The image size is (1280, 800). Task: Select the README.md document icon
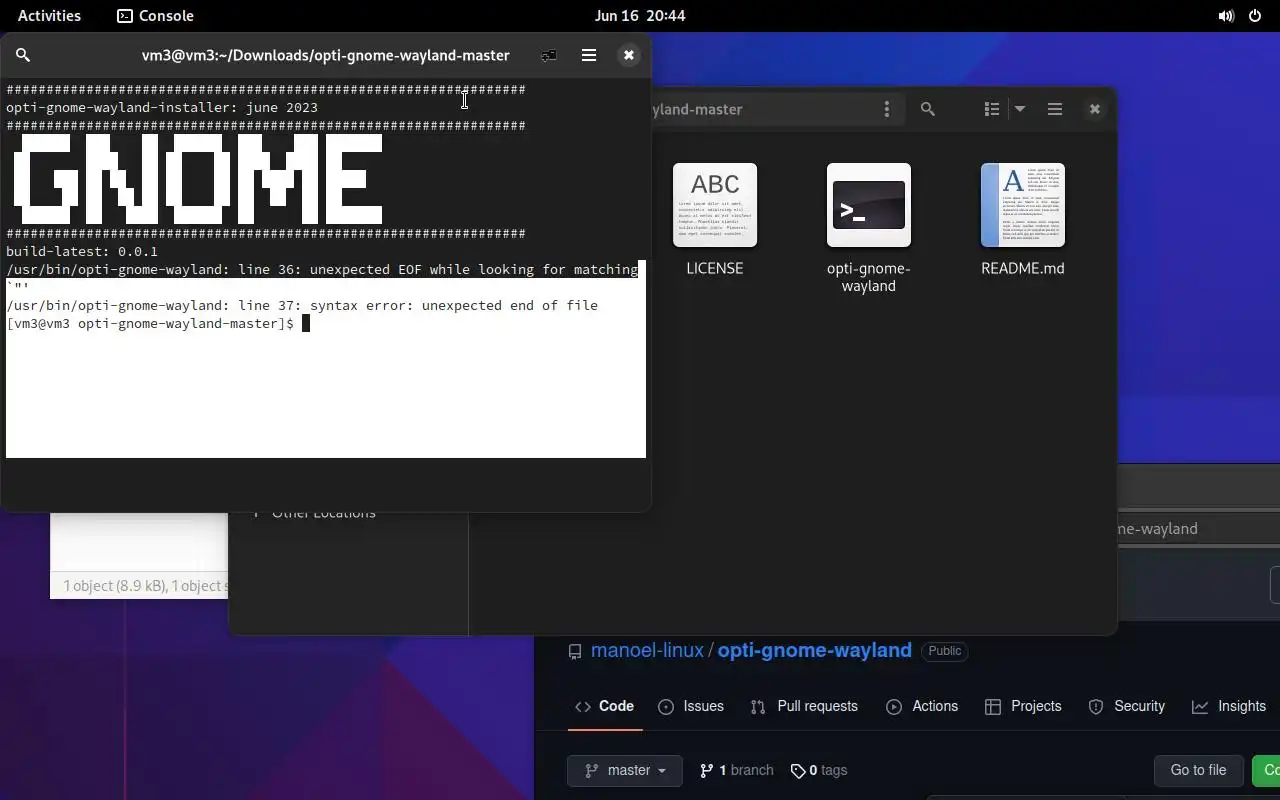pos(1023,205)
